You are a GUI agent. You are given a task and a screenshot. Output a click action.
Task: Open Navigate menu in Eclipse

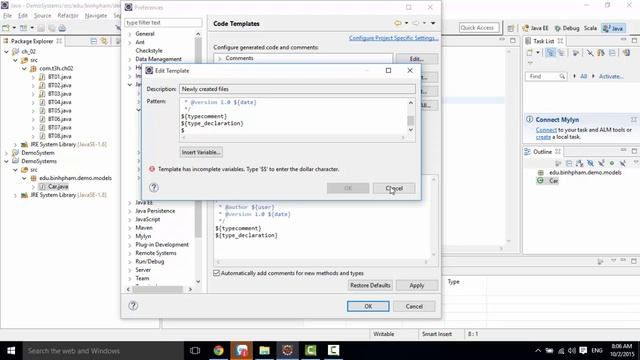96,16
